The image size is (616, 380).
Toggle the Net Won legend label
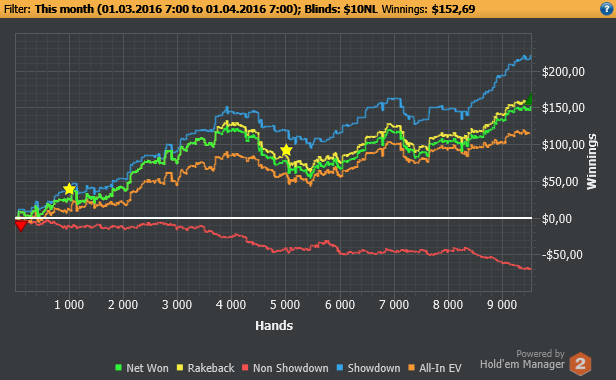click(x=147, y=368)
